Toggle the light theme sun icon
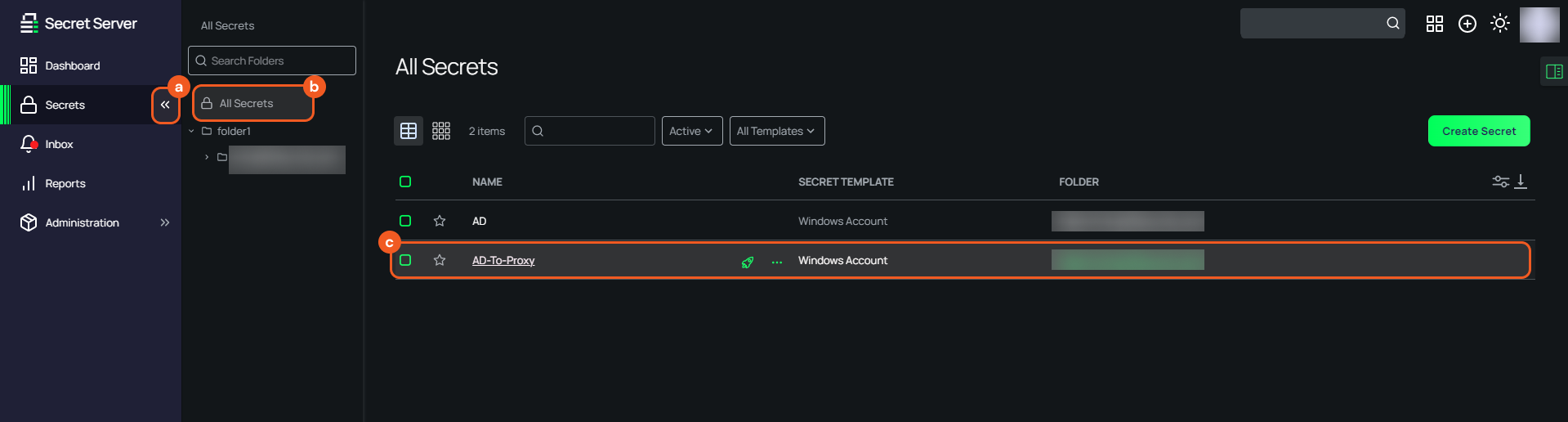1568x422 pixels. tap(1499, 24)
